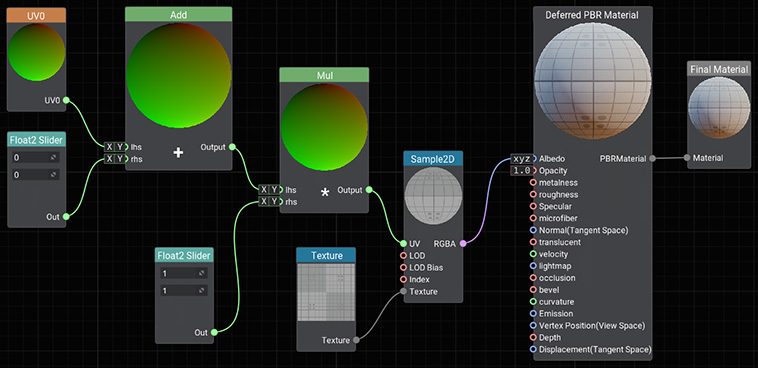Click the xyz swizzle on Albedo
Viewport: 758px width, 368px height.
[x=522, y=158]
